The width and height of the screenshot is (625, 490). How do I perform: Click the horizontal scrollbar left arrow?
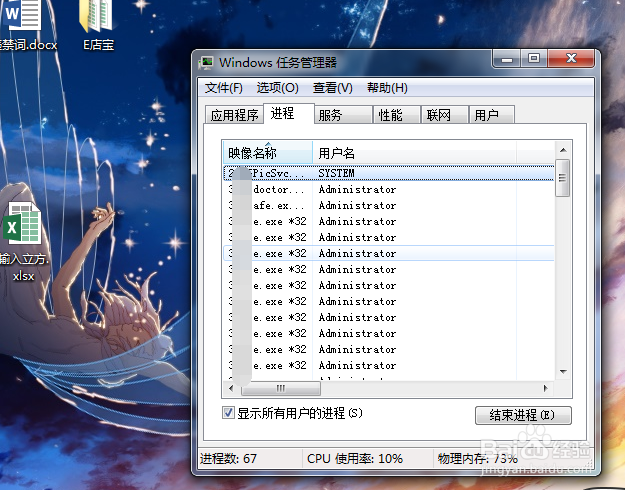pos(231,388)
